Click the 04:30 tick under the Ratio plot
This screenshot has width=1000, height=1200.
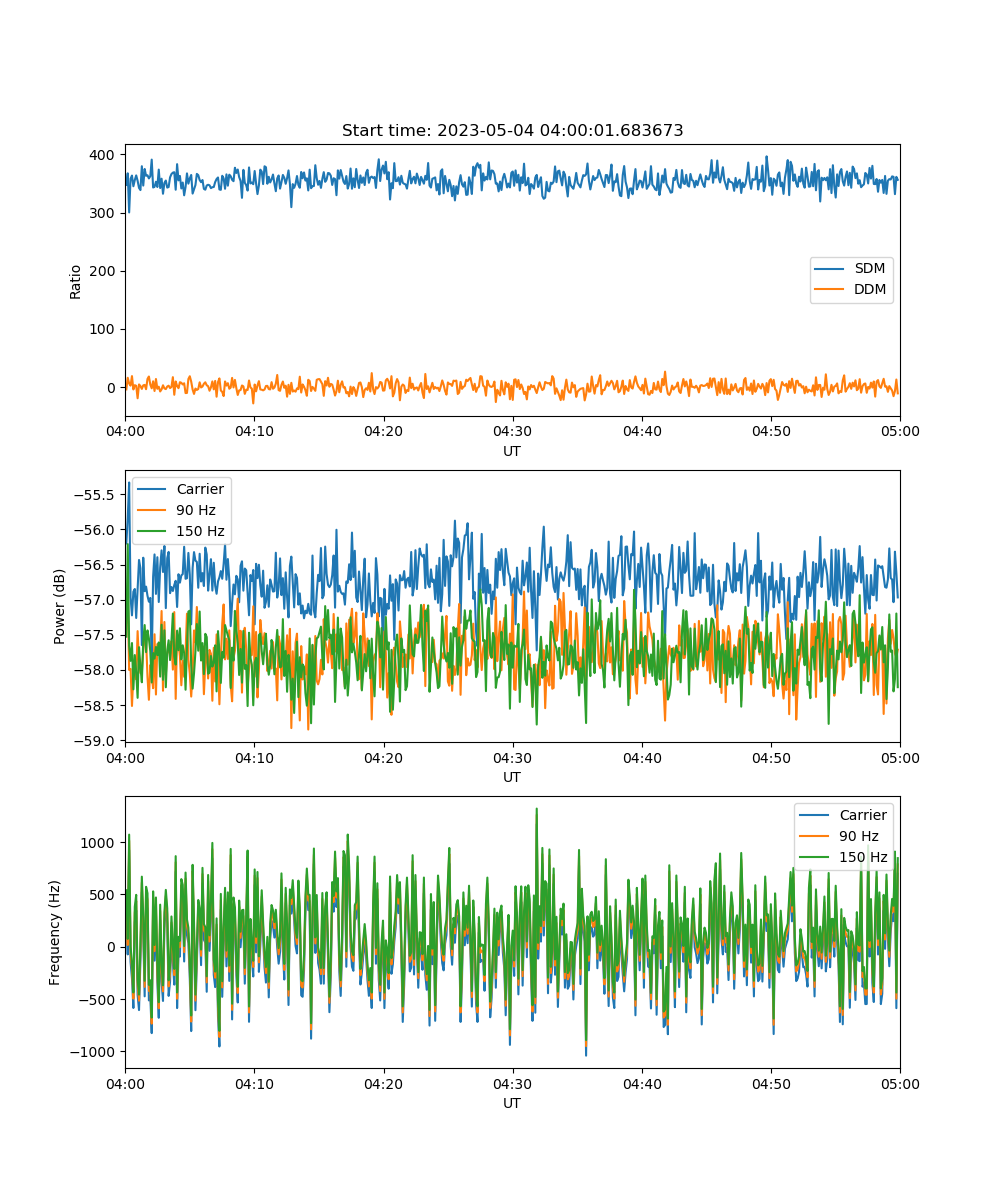click(512, 431)
